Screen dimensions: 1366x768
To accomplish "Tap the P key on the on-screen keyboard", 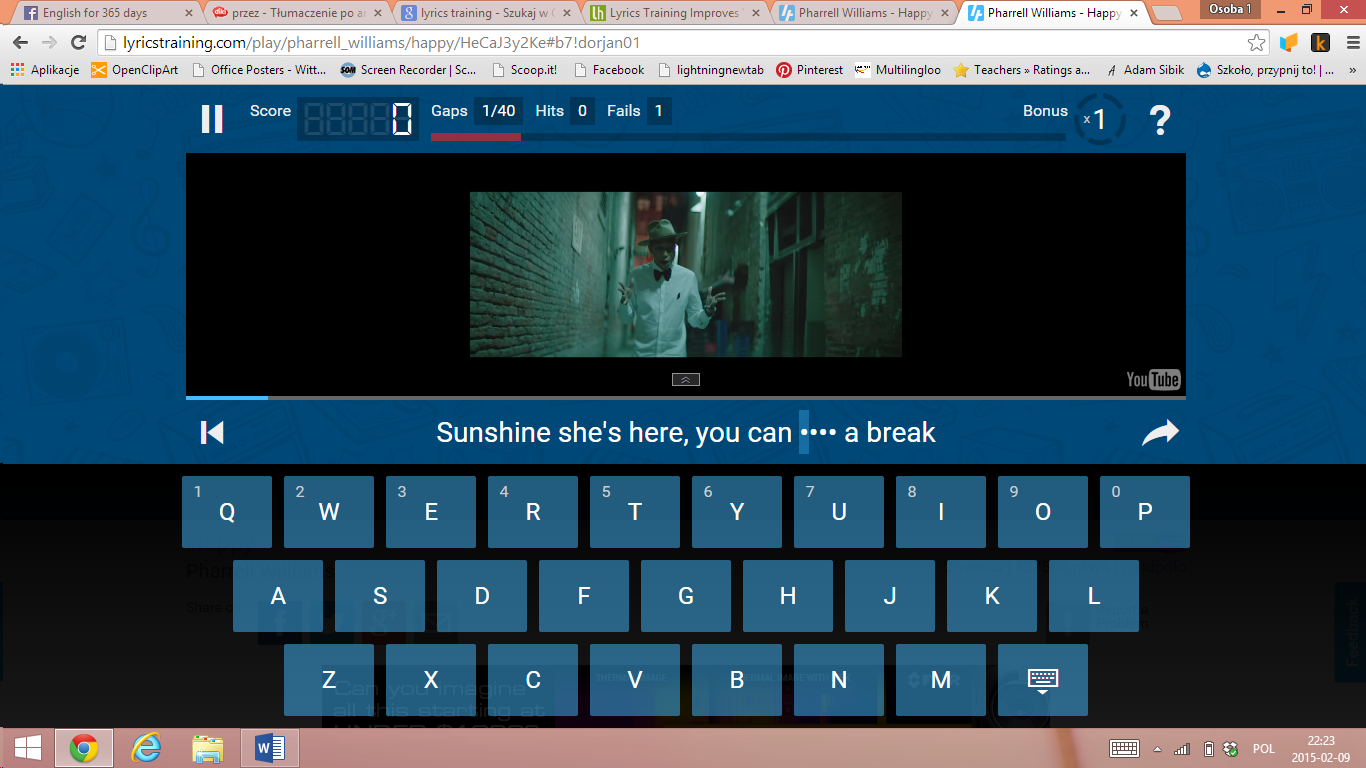I will [1145, 512].
